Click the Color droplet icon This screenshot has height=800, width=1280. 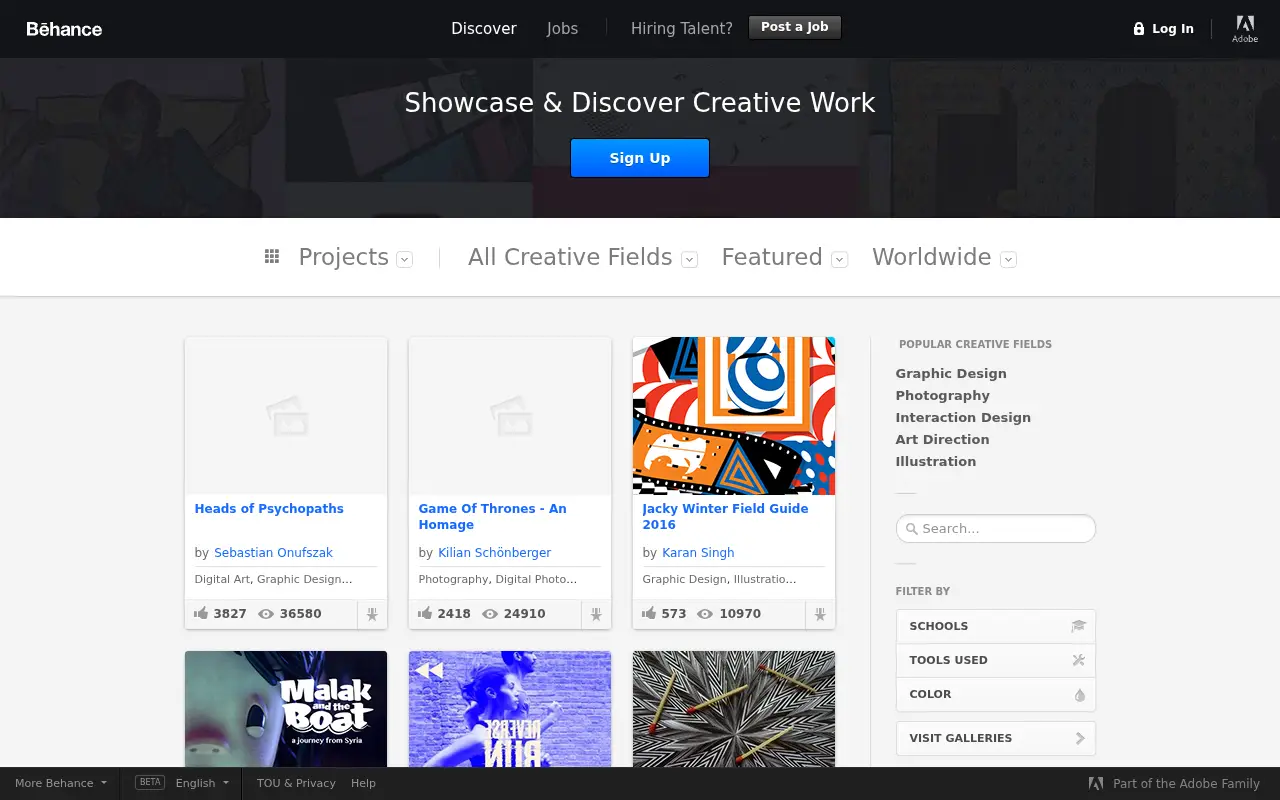pos(1079,694)
